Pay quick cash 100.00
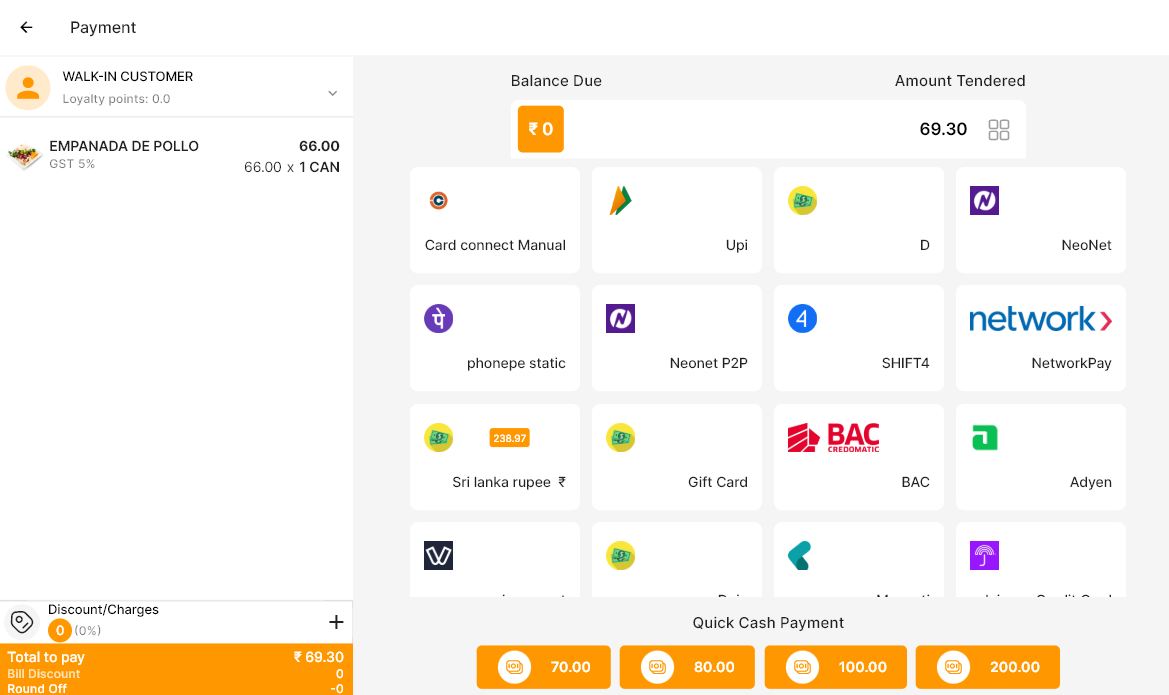Screen dimensions: 1169x695 [x=836, y=667]
